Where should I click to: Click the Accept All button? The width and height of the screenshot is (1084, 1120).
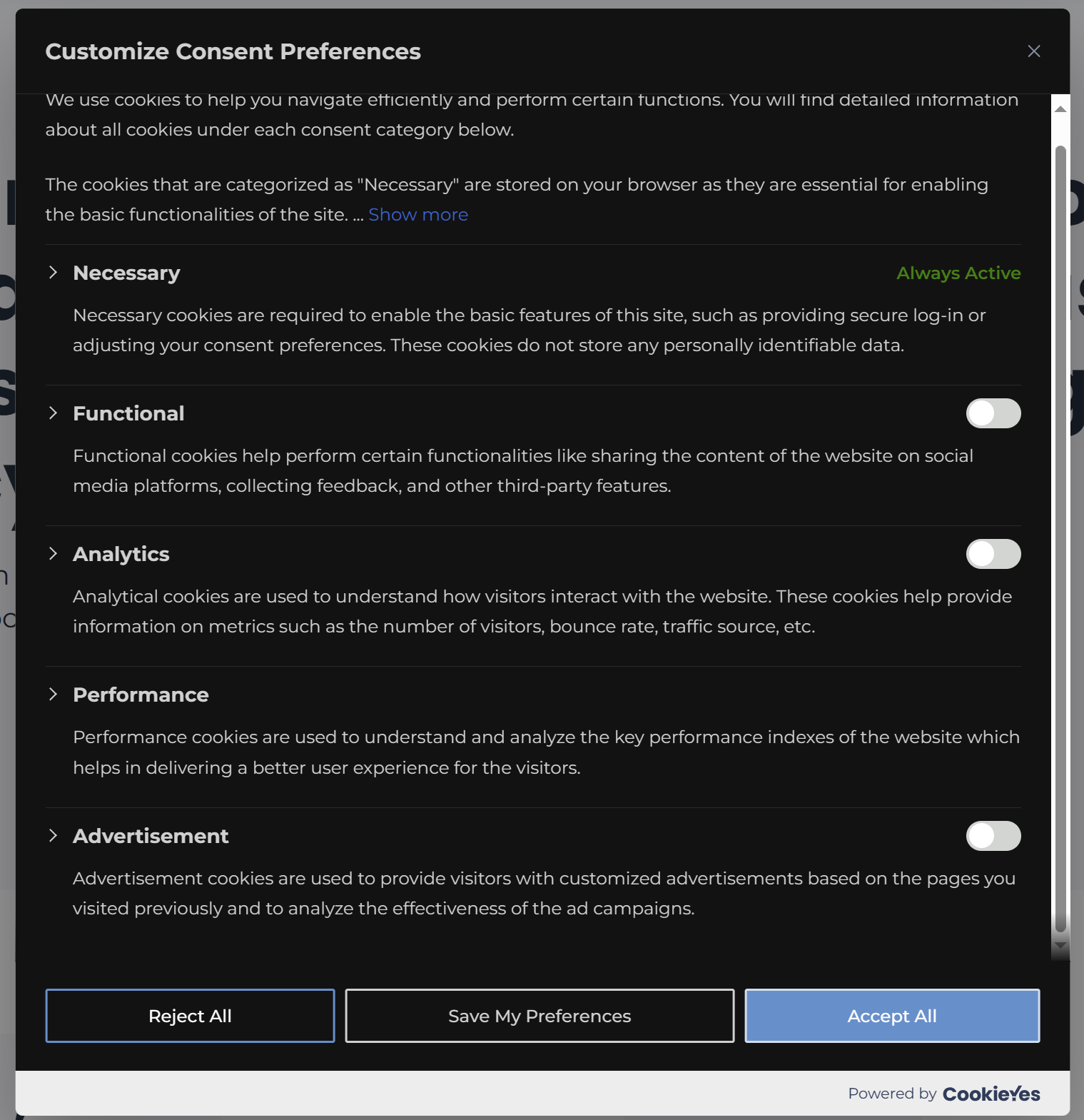(891, 1016)
